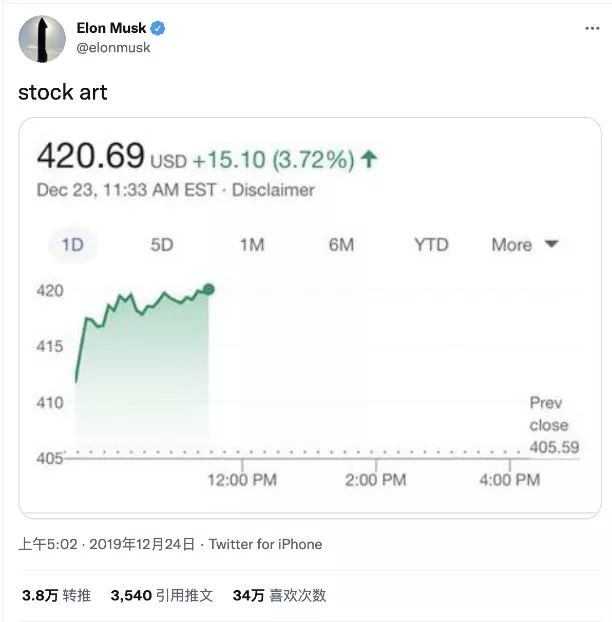
Task: Open the three-dot tweet options menu
Action: [x=592, y=29]
